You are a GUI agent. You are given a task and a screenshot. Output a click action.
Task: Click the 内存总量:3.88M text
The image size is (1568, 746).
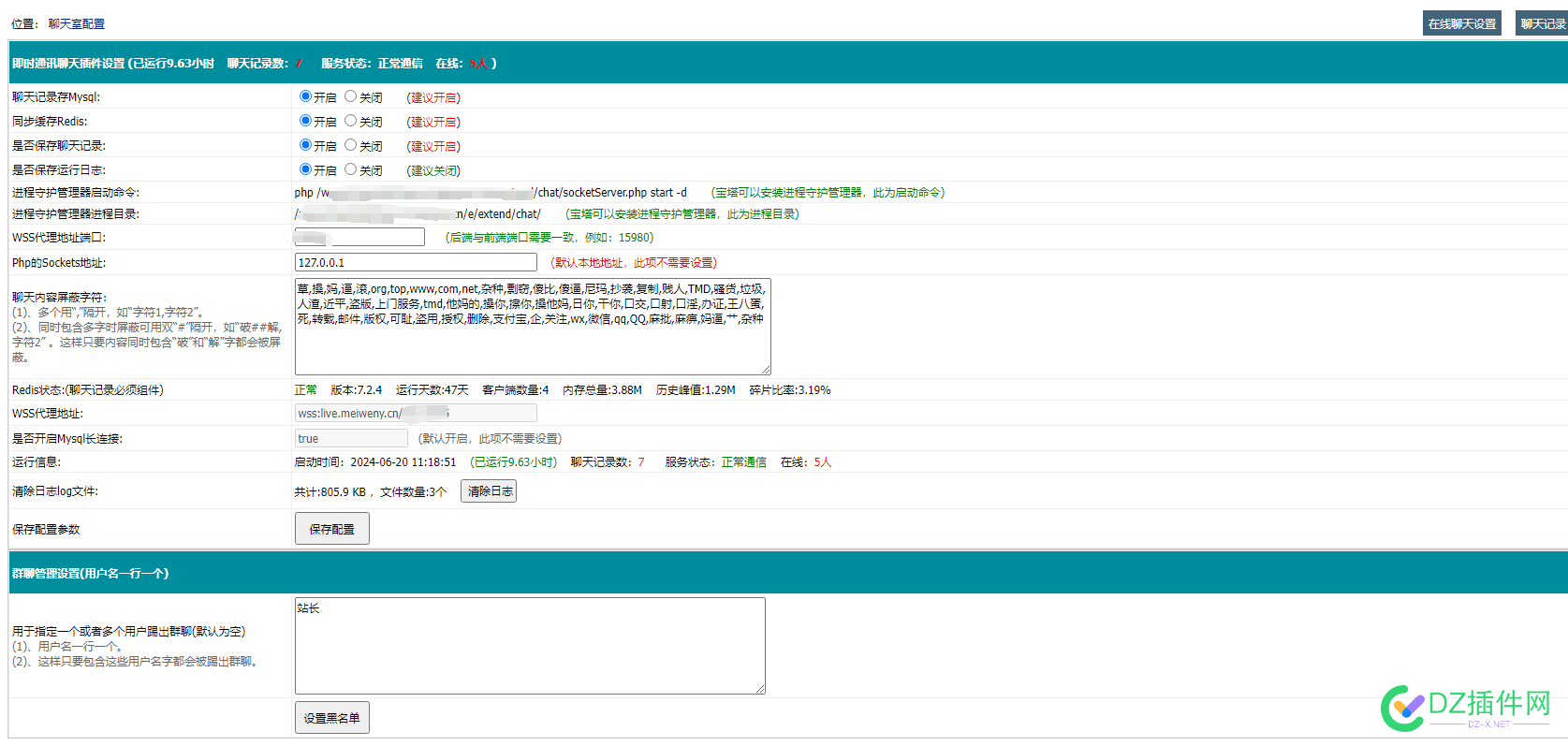coord(602,389)
